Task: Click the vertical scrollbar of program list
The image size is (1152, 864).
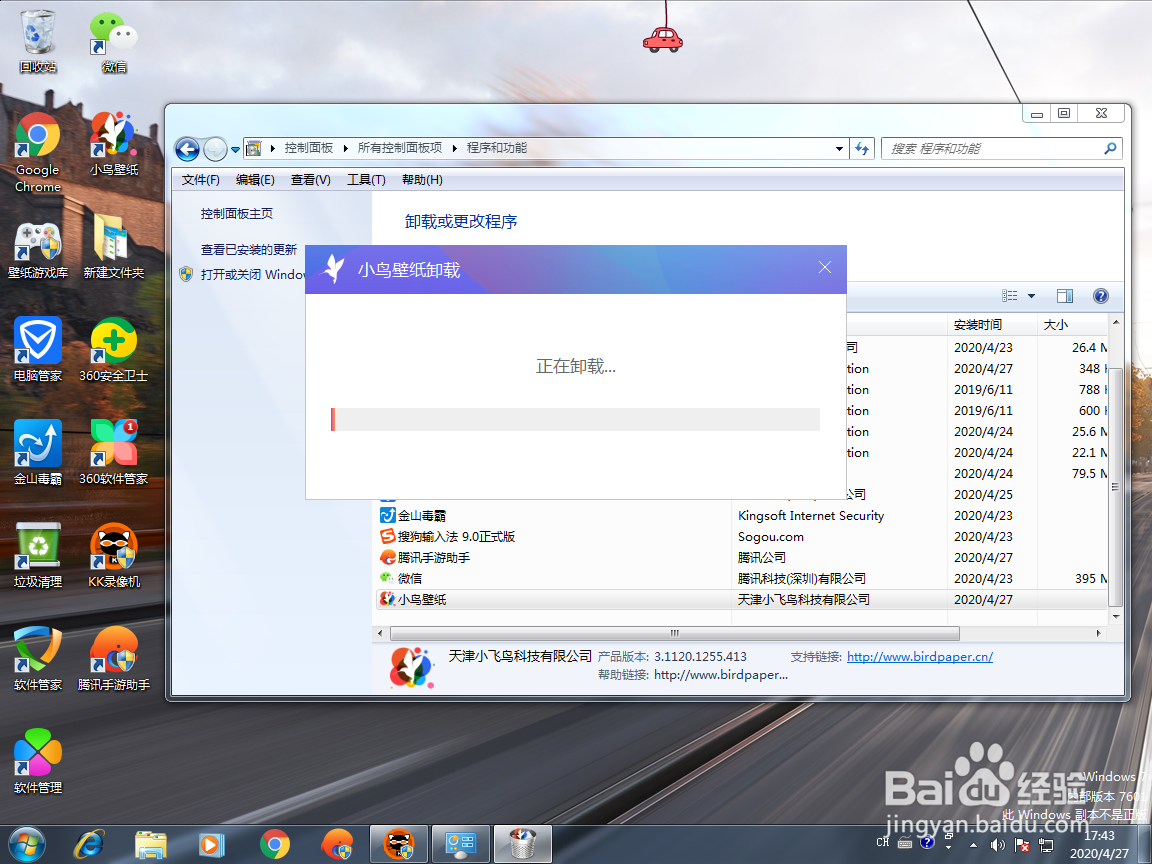Action: tap(1115, 486)
